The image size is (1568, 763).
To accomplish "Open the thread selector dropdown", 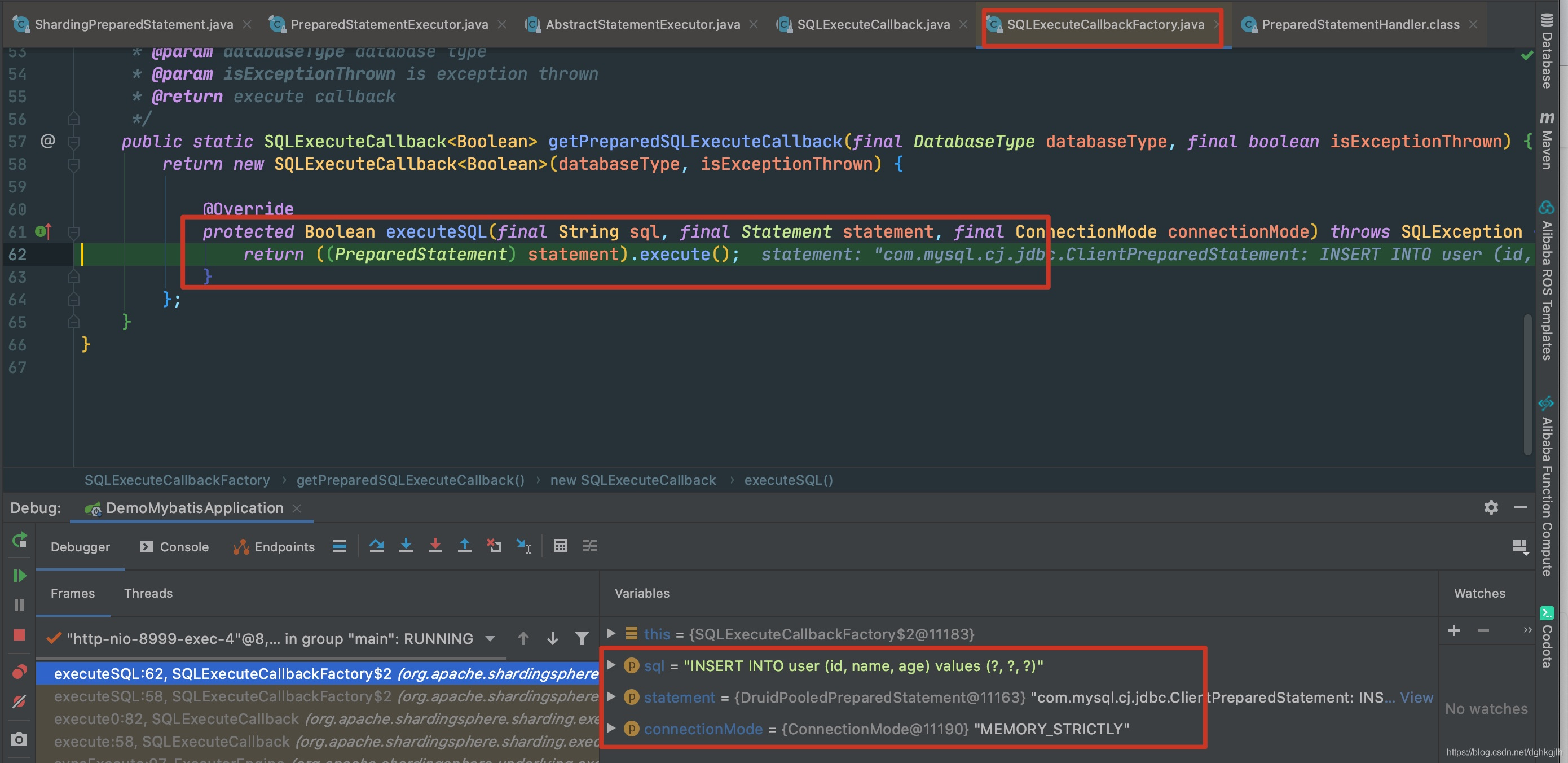I will pyautogui.click(x=490, y=639).
